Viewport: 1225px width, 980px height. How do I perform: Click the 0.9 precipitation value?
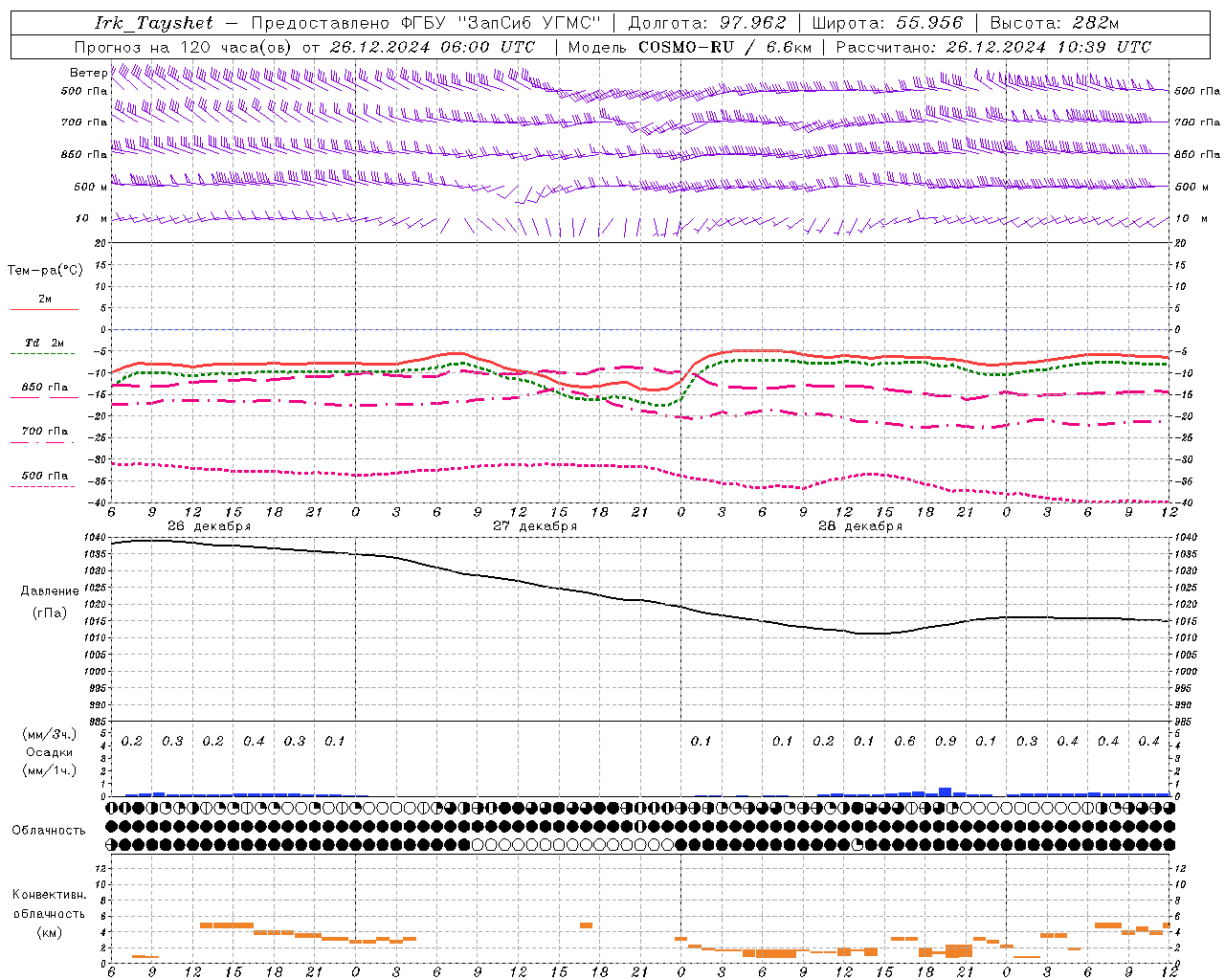coord(946,742)
